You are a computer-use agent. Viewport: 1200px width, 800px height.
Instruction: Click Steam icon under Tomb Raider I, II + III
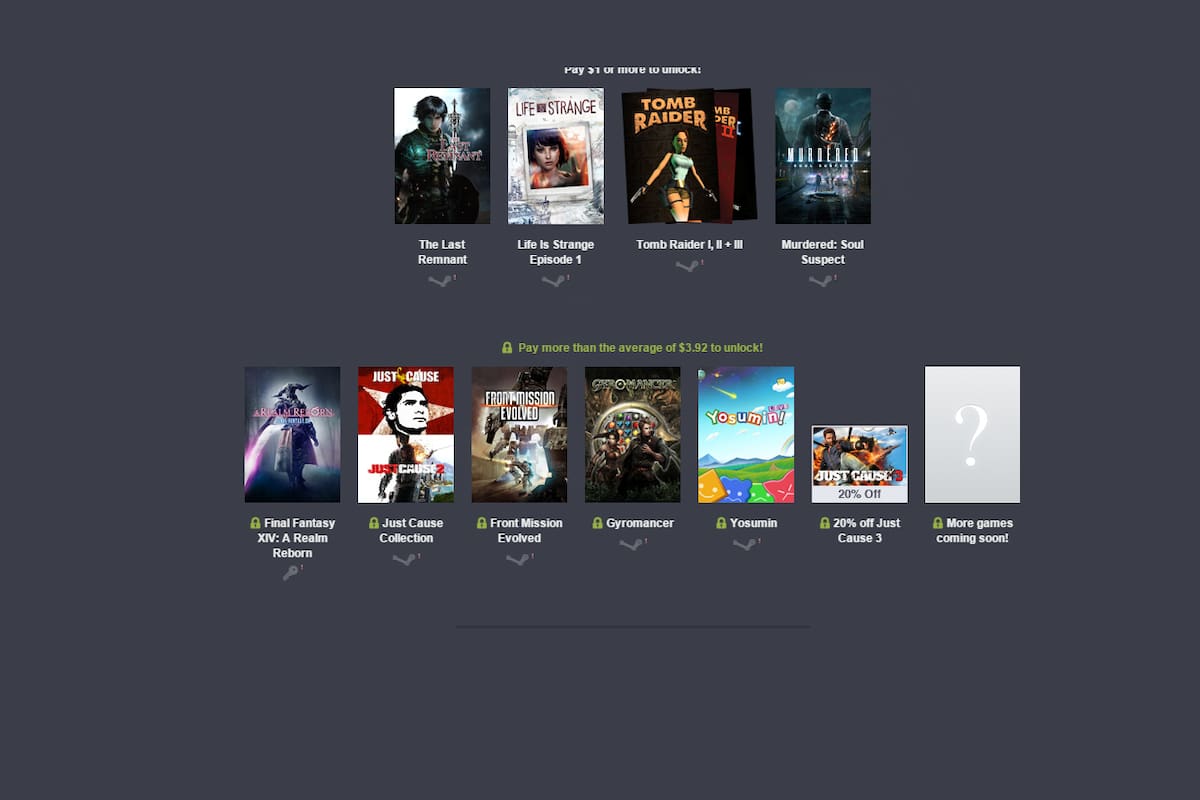click(x=687, y=266)
